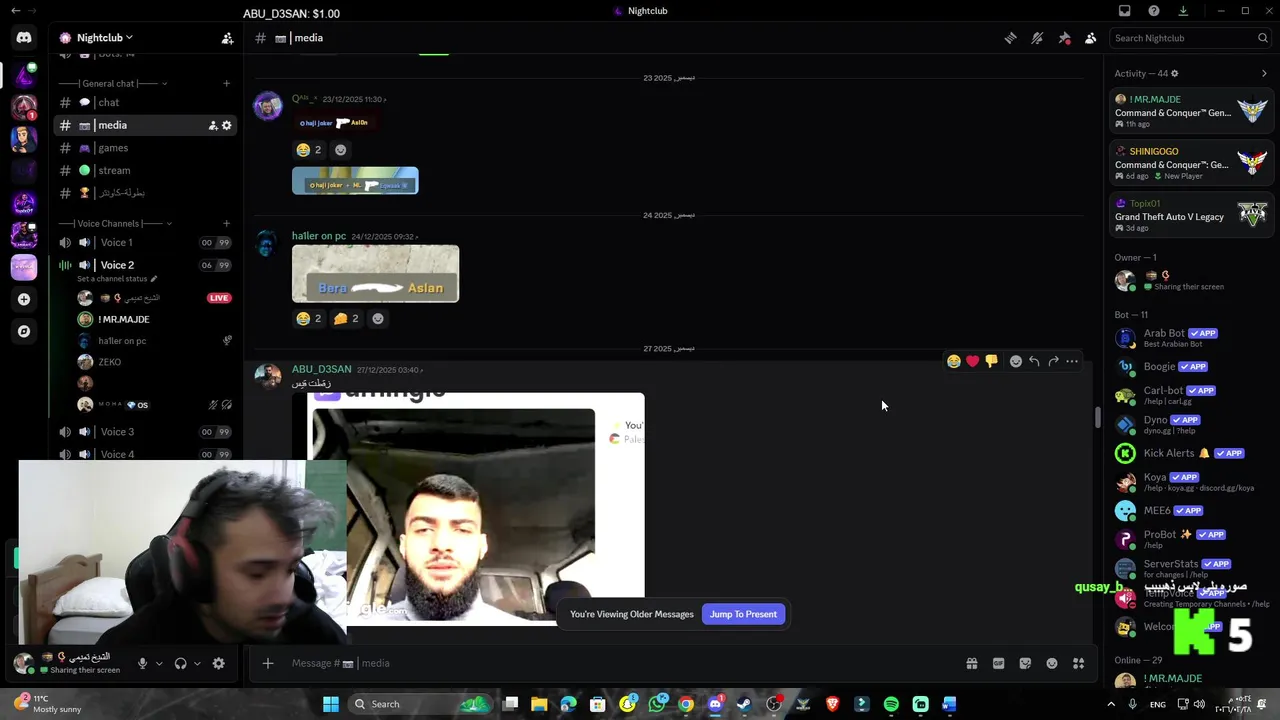This screenshot has height=720, width=1280.
Task: Open gift icon in message bar
Action: [971, 663]
